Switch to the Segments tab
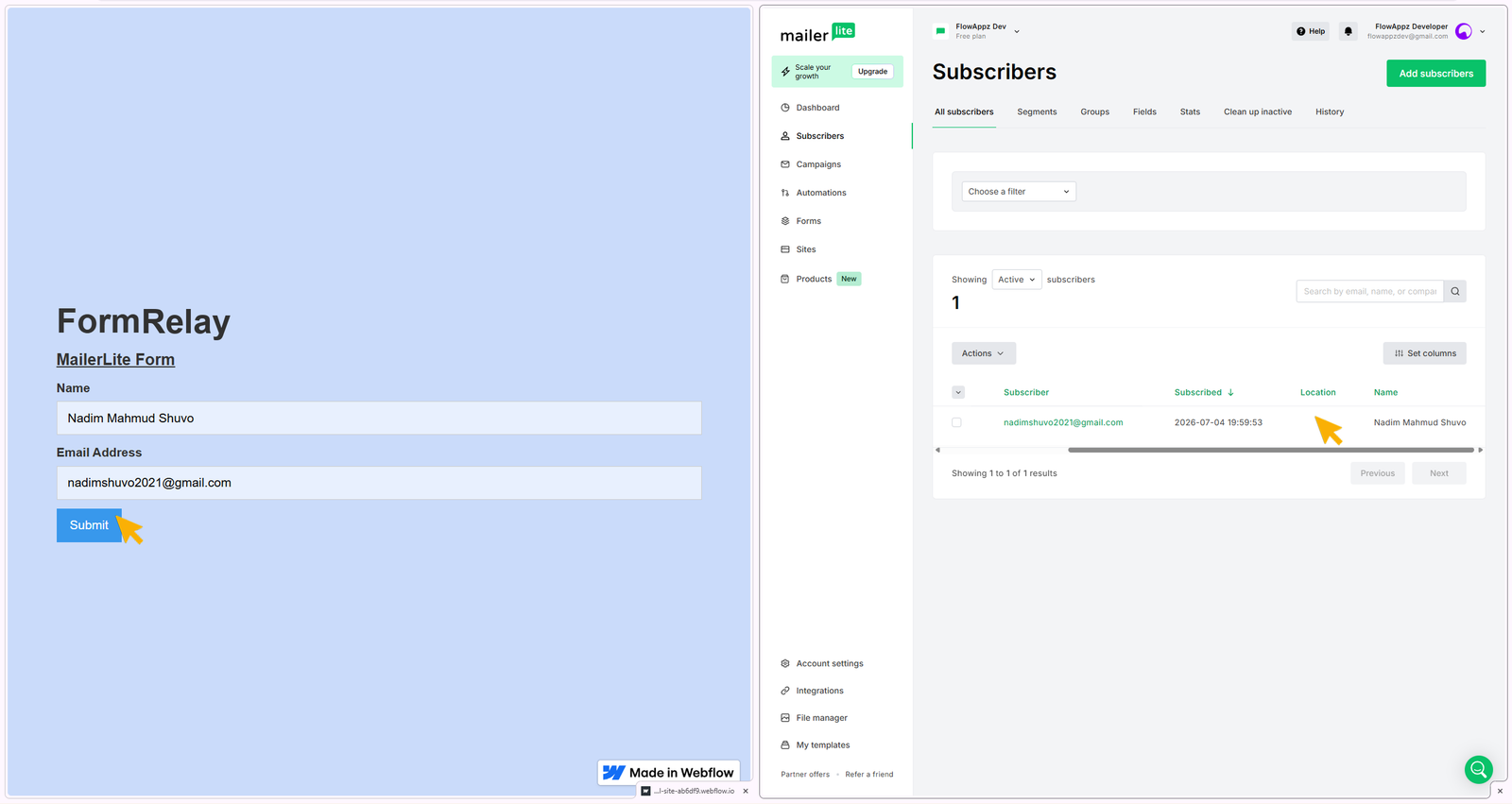This screenshot has height=804, width=1512. [1037, 111]
